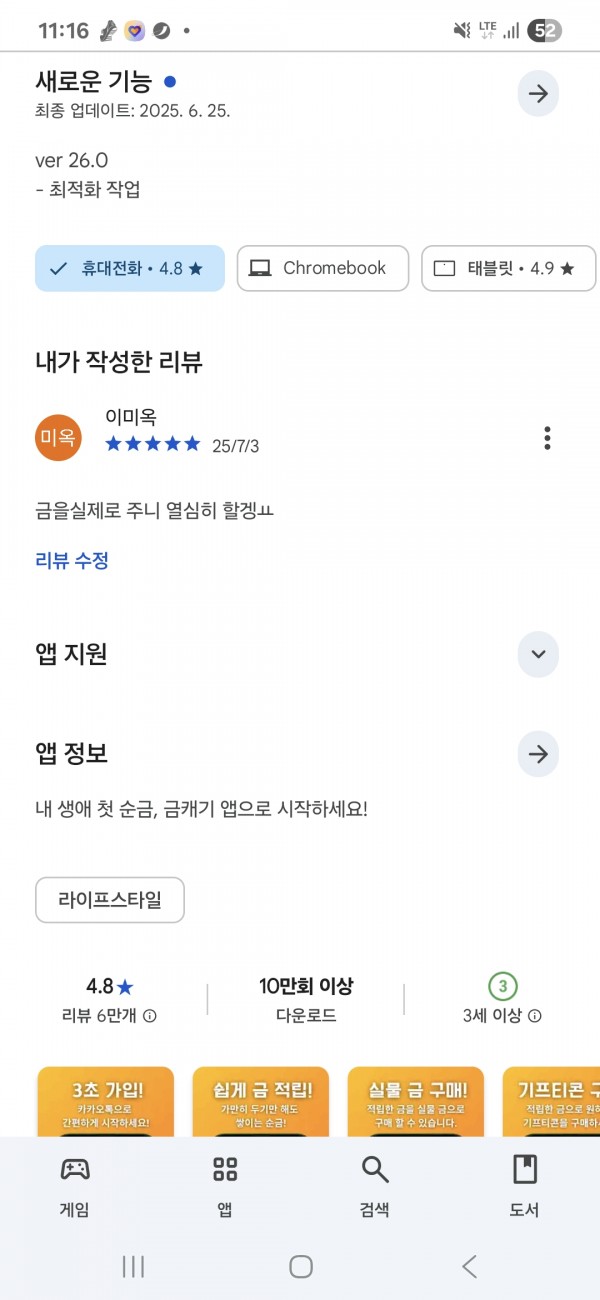Open the 검색 magnifier icon
The height and width of the screenshot is (1300, 600).
coord(375,1169)
